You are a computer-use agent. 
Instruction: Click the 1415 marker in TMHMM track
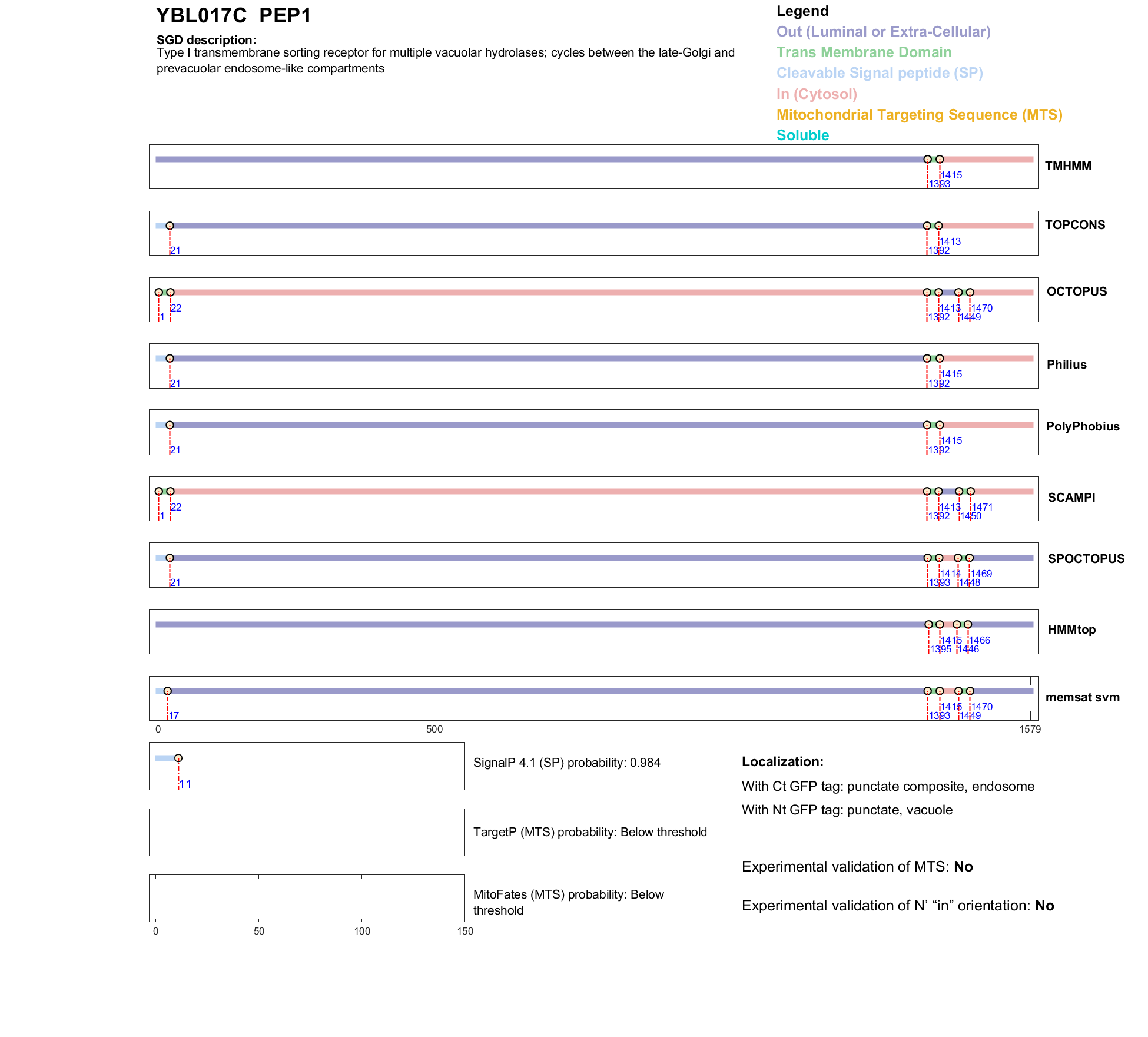point(940,159)
